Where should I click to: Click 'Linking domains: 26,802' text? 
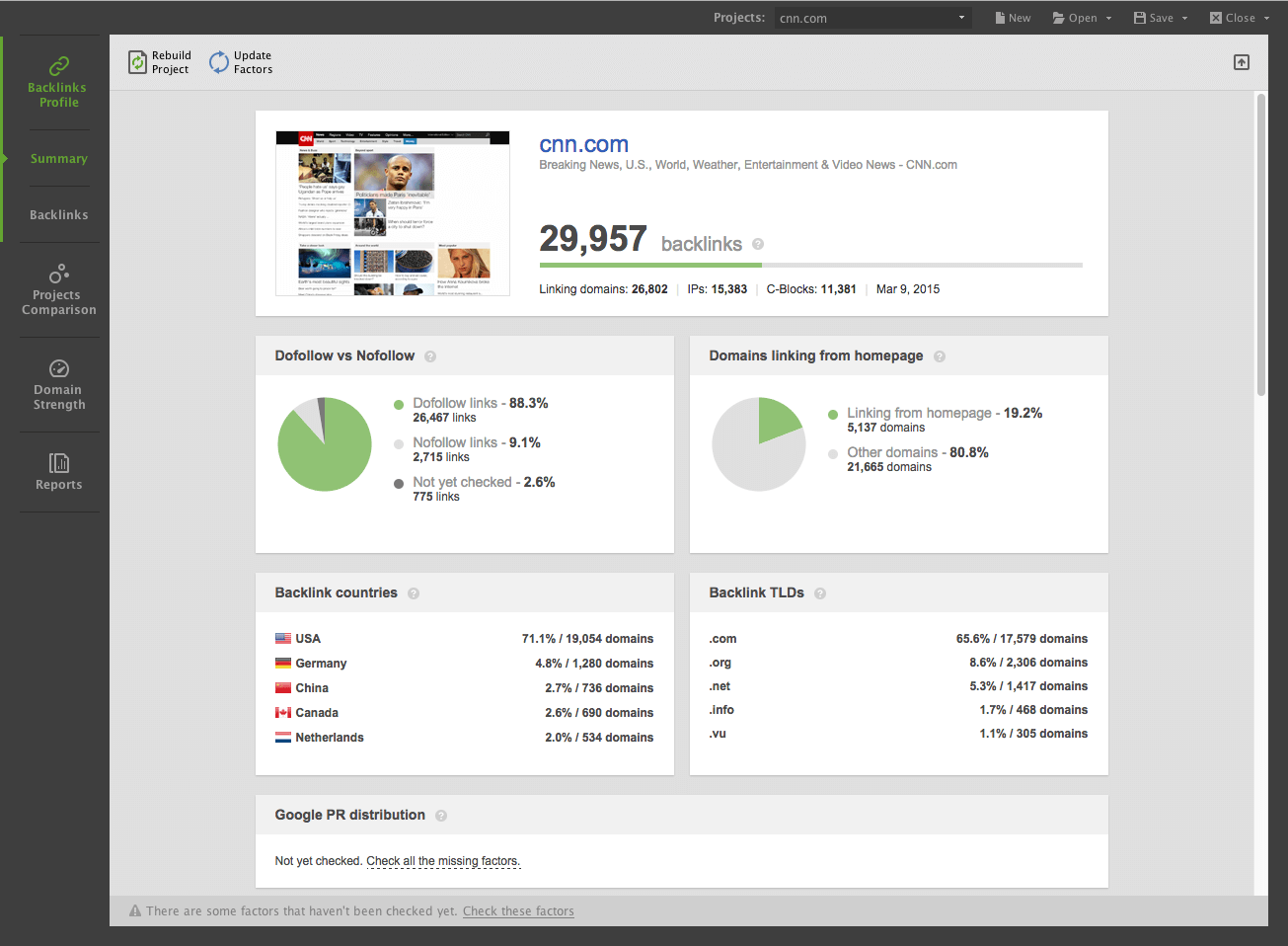(603, 289)
